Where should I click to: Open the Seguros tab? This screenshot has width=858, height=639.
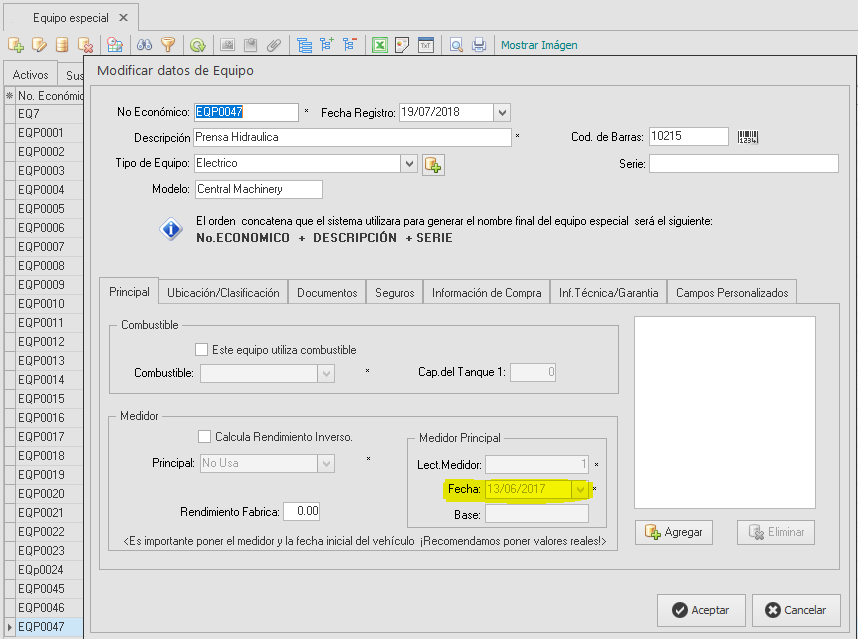(395, 293)
